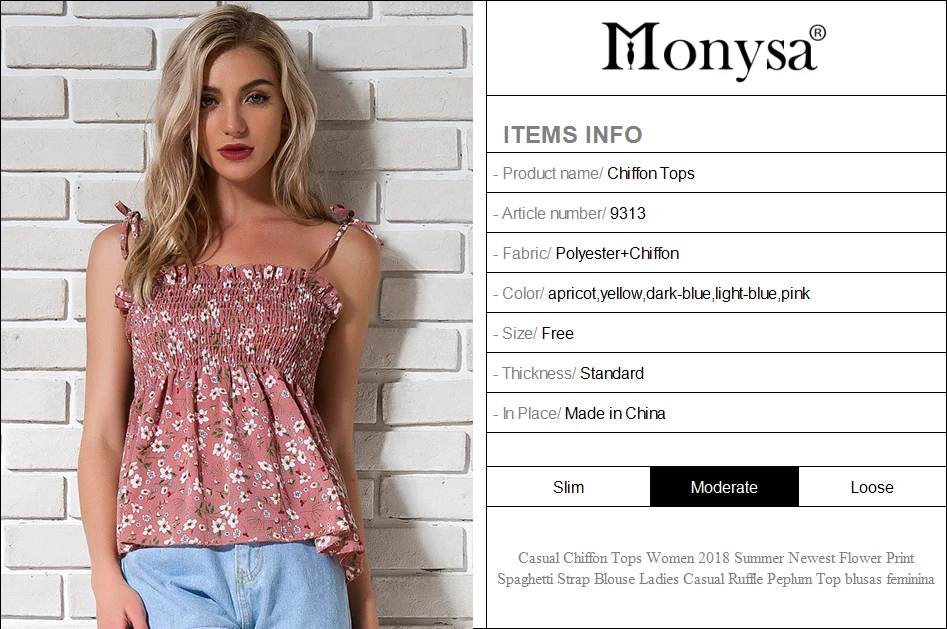947x629 pixels.
Task: Select the Slim fit option
Action: coord(568,487)
